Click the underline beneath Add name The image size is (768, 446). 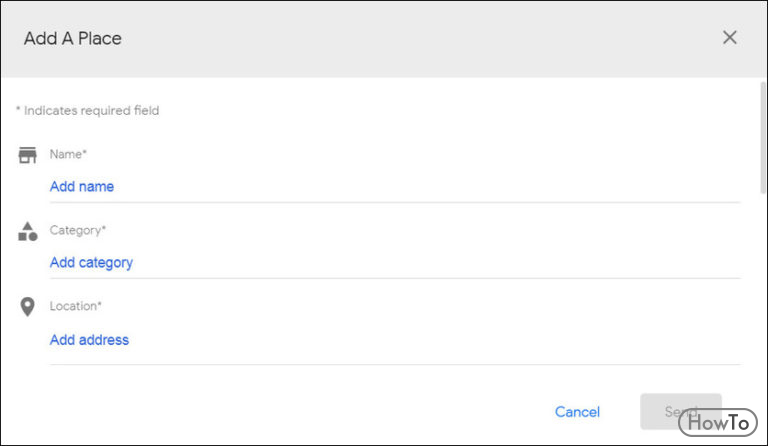pyautogui.click(x=395, y=202)
